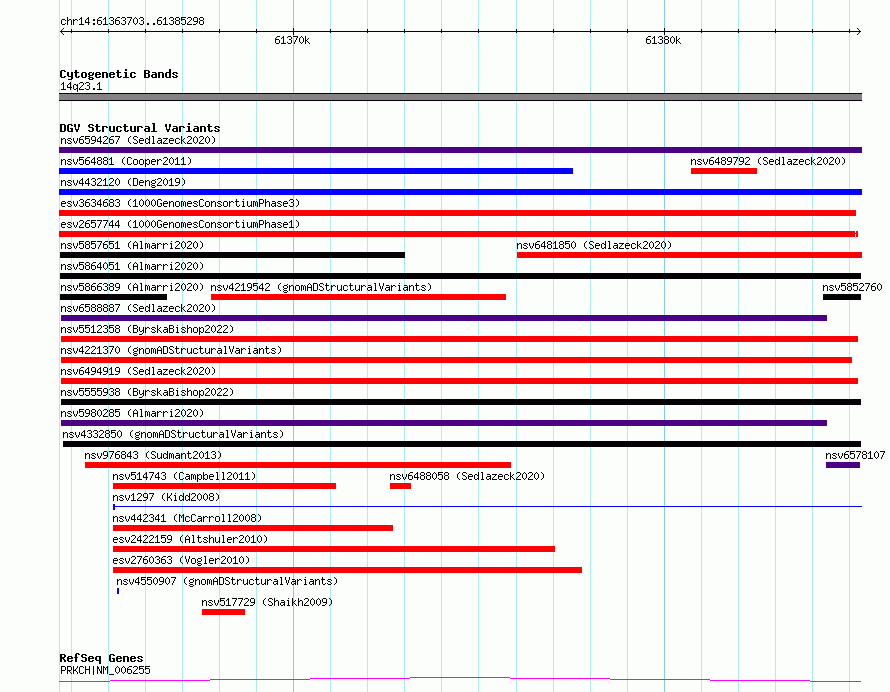This screenshot has height=692, width=890.
Task: Select esv2657744 (1000GenomesConsortiumPhase1) label
Action: tap(180, 224)
